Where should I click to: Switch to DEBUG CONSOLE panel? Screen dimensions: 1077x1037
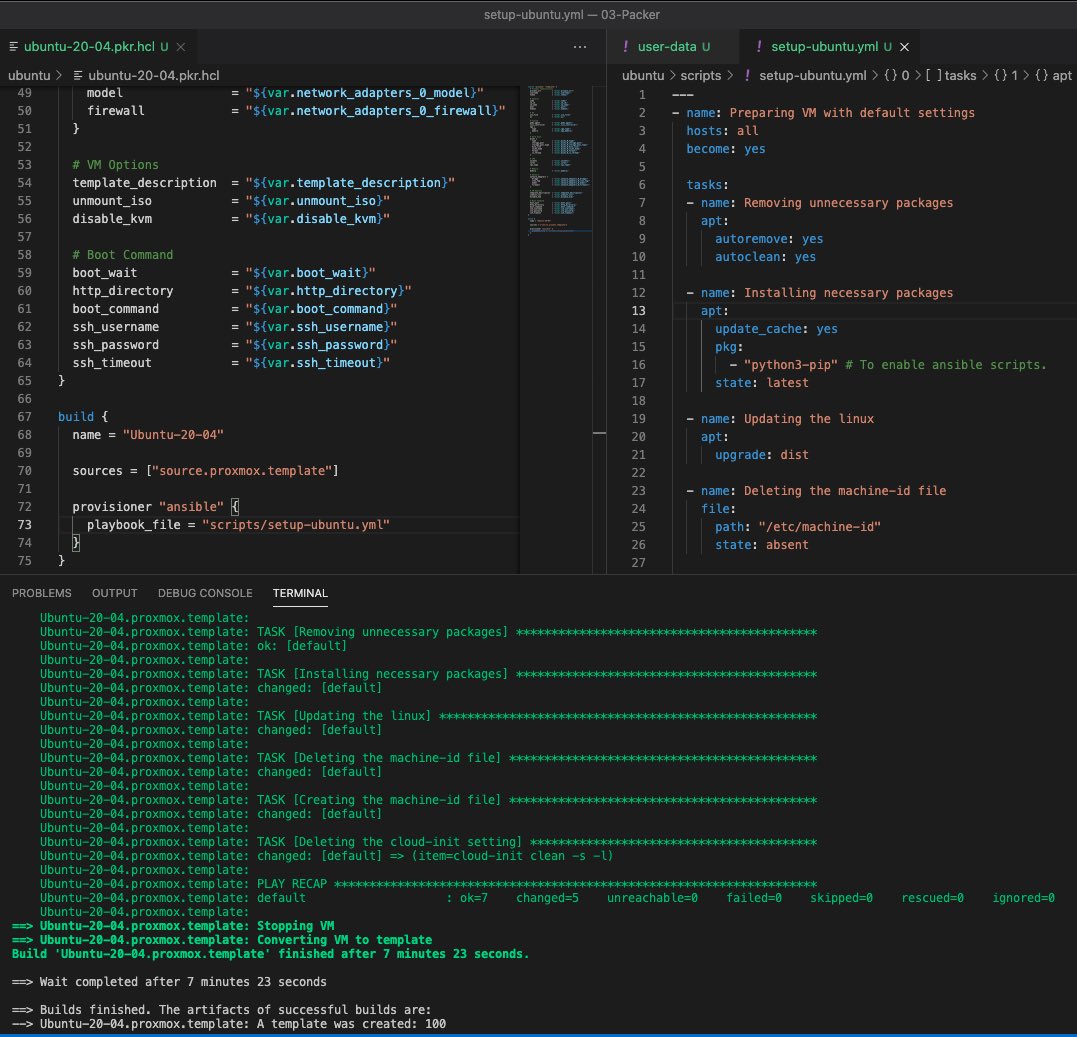(205, 593)
